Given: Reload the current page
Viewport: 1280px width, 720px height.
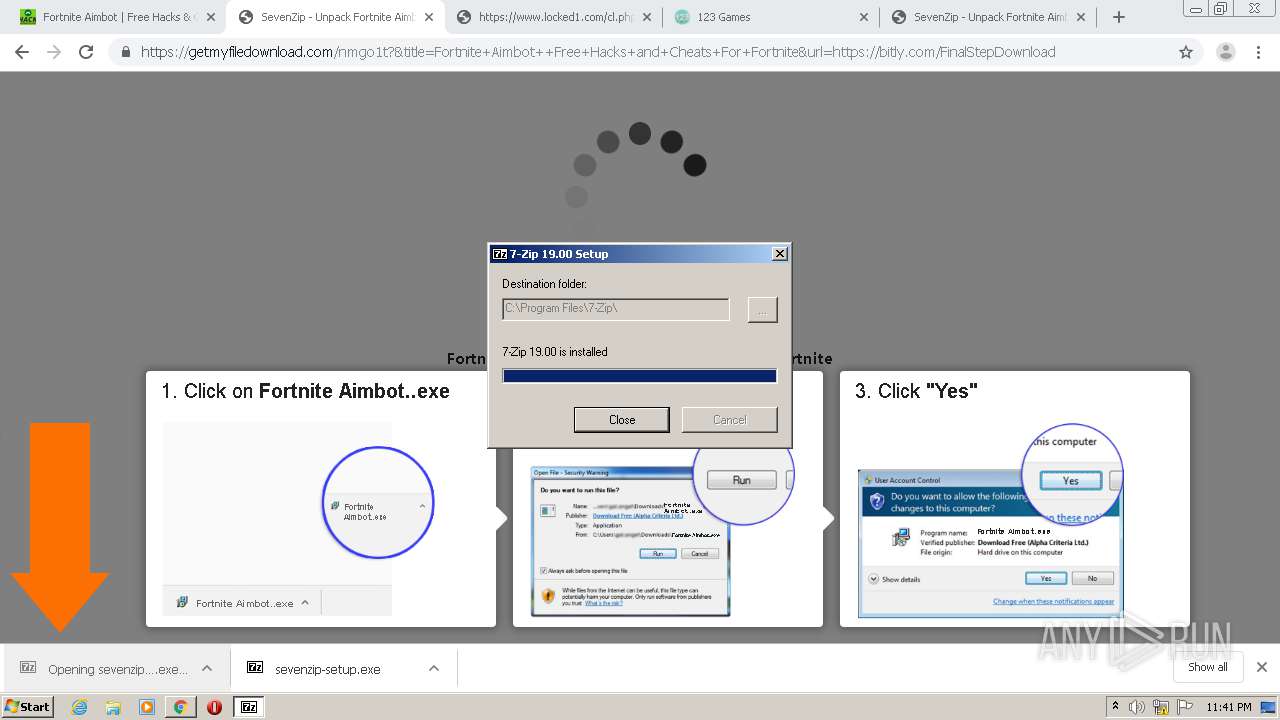Looking at the screenshot, I should click(86, 52).
